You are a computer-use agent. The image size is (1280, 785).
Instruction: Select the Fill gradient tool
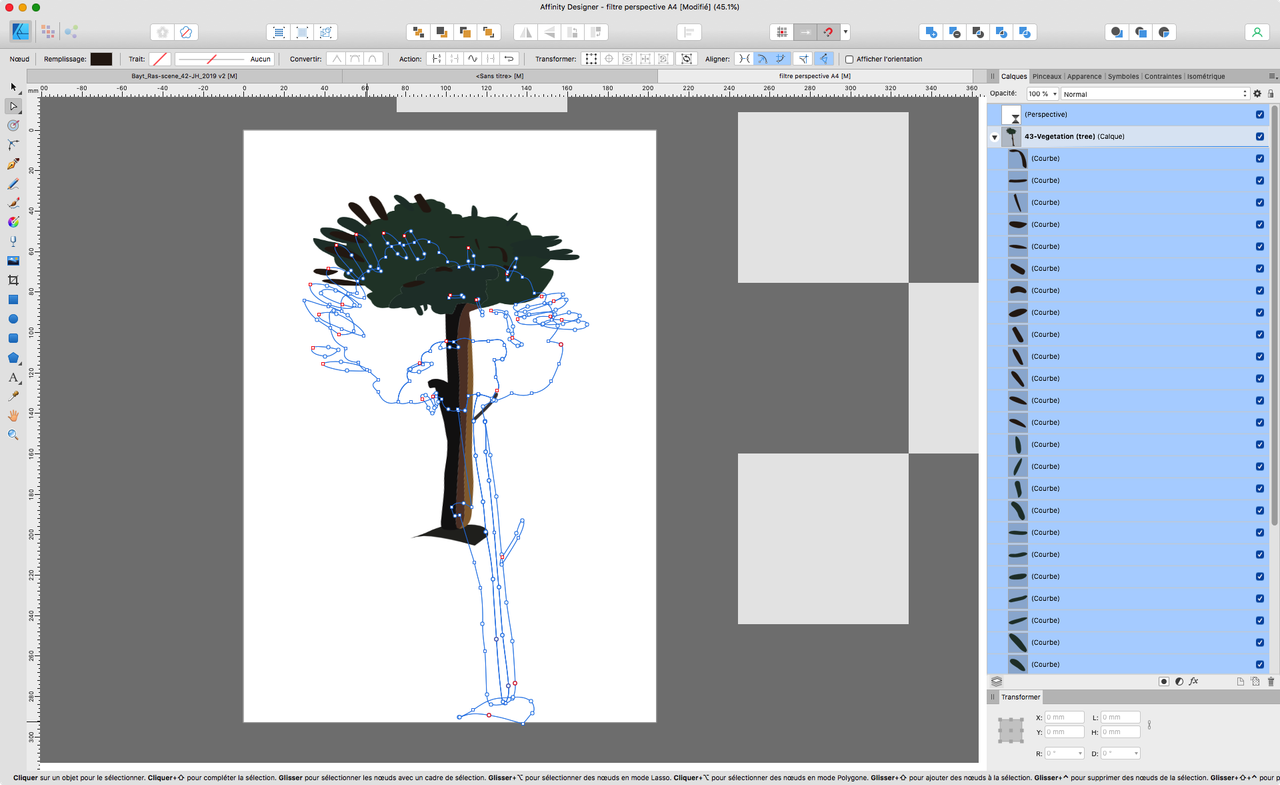point(13,222)
